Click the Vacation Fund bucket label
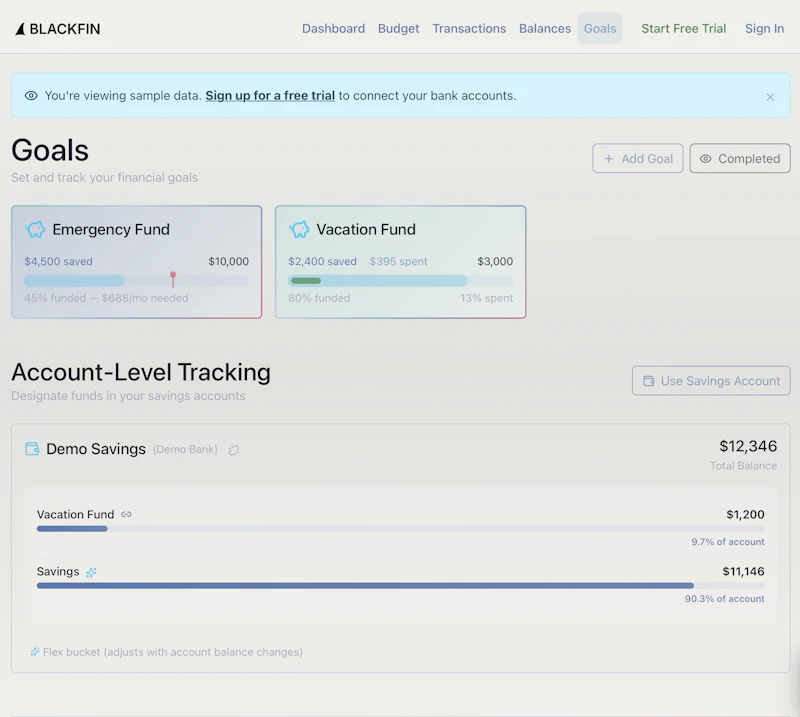 (x=76, y=514)
